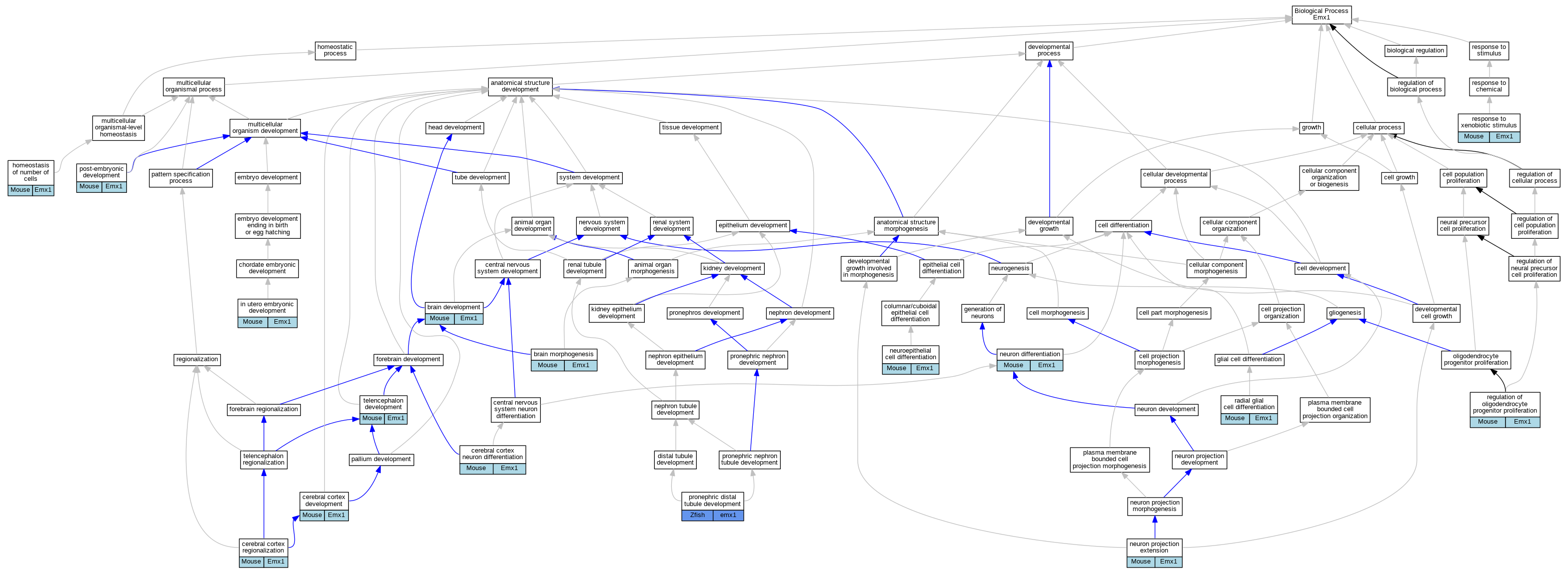Select 'glial cell differentiation' node
Image resolution: width=1568 pixels, height=573 pixels.
pyautogui.click(x=1250, y=360)
